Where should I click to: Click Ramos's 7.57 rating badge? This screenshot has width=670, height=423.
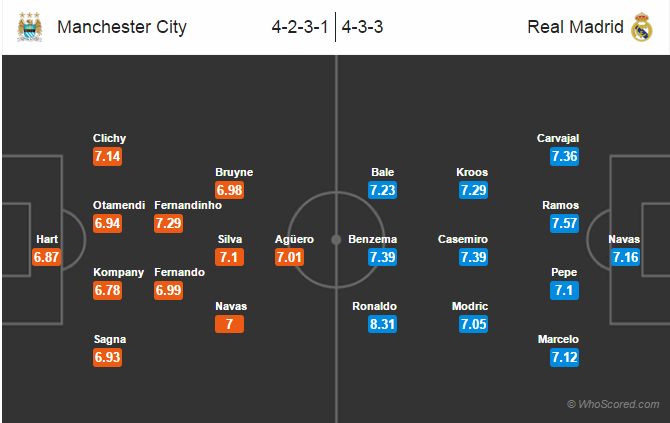tap(564, 223)
